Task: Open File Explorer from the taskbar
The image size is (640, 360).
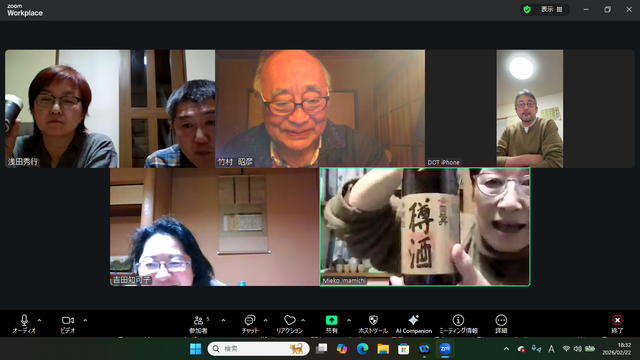Action: point(383,349)
